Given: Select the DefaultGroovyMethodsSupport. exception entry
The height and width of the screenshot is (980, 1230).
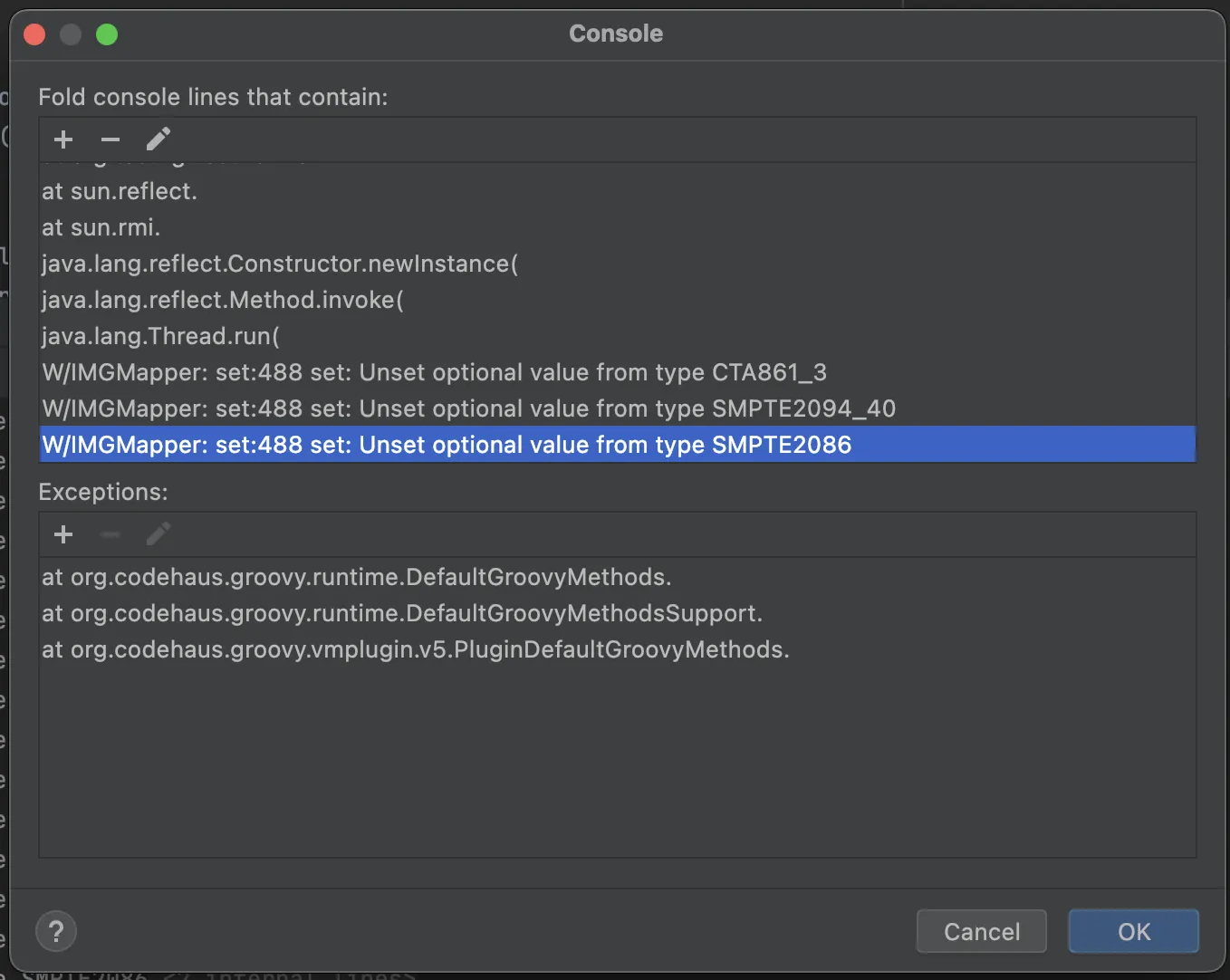Looking at the screenshot, I should coord(402,613).
